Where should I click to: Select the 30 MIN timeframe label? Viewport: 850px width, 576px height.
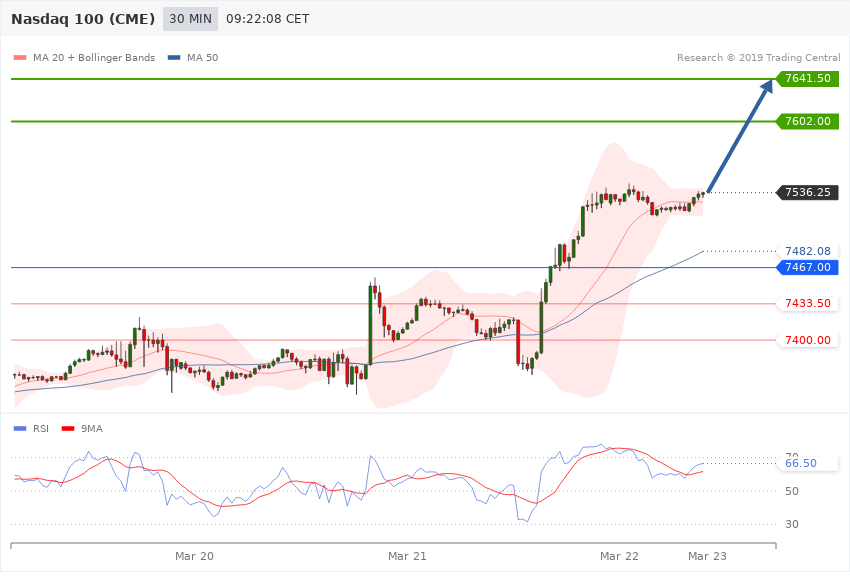pyautogui.click(x=190, y=19)
